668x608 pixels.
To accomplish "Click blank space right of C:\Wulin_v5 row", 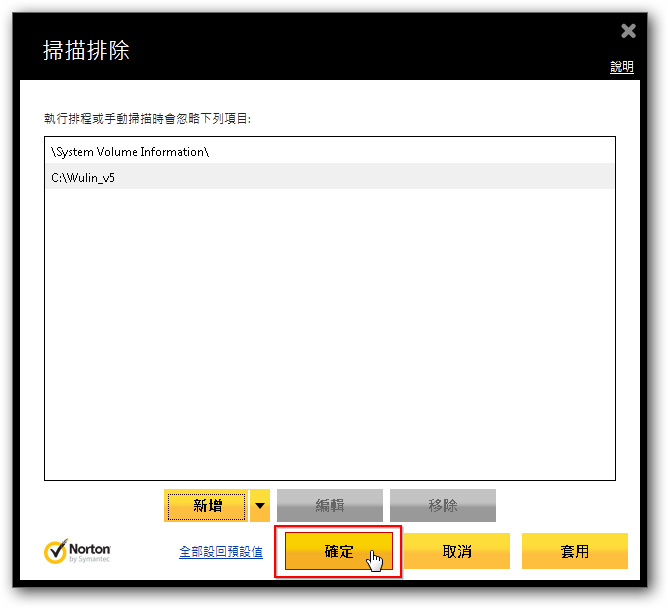I will tap(400, 177).
